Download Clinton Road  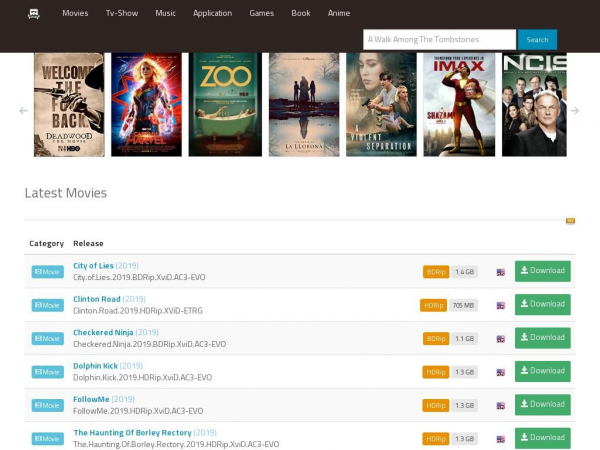pyautogui.click(x=543, y=304)
